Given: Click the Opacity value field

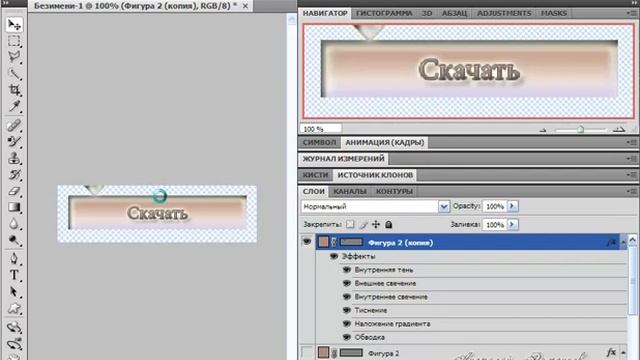Looking at the screenshot, I should (495, 207).
